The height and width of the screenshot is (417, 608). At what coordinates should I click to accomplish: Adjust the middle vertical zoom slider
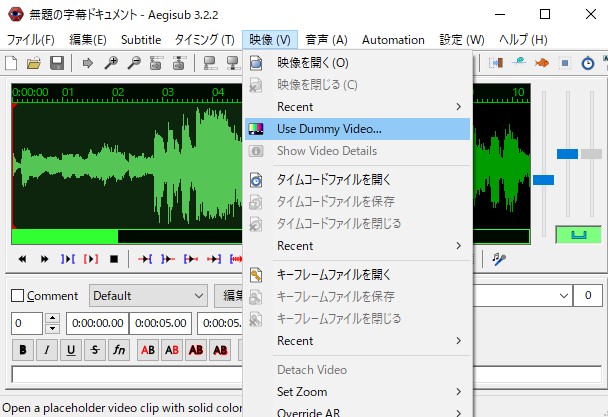567,154
